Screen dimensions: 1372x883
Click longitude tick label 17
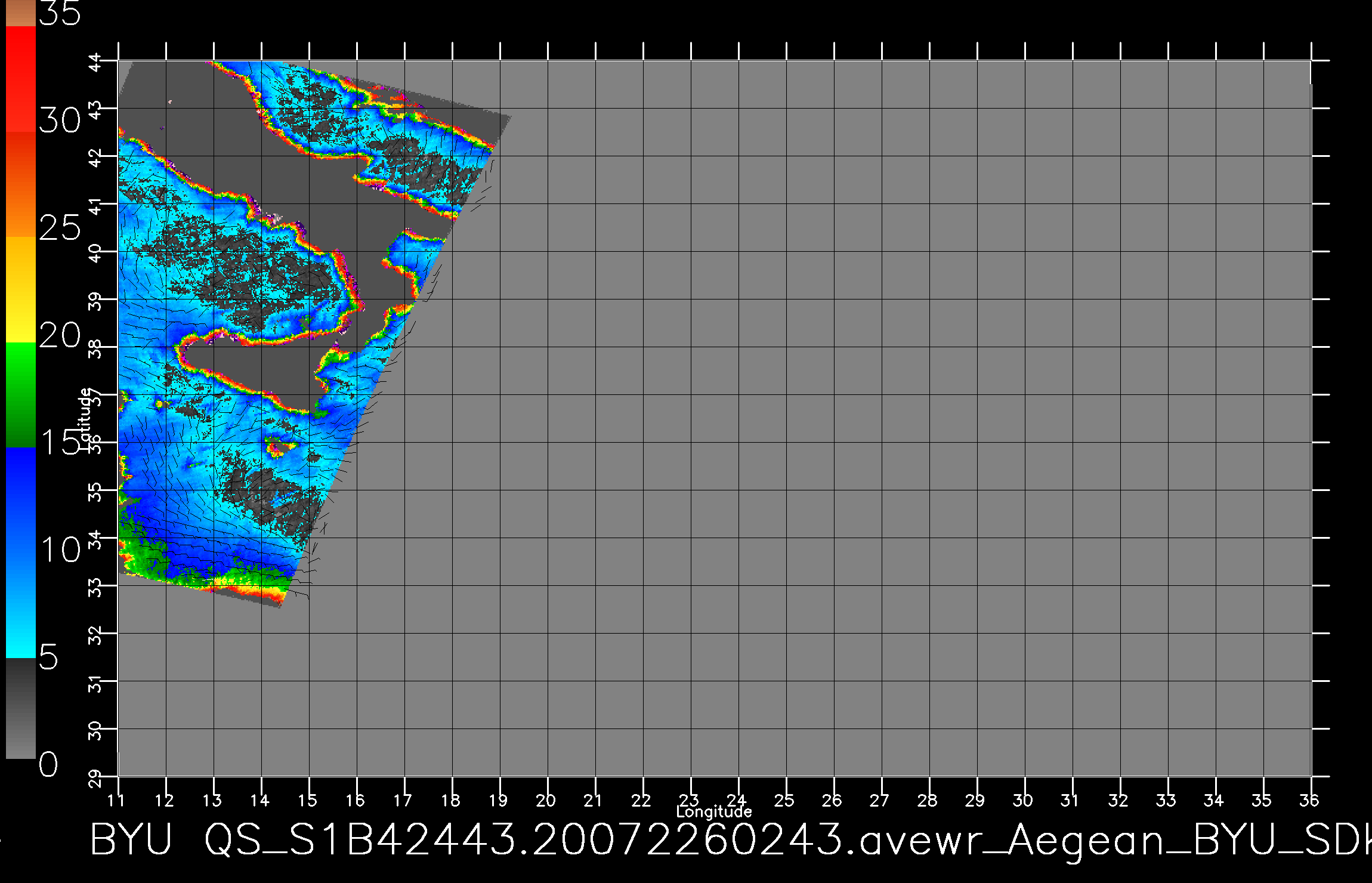403,801
